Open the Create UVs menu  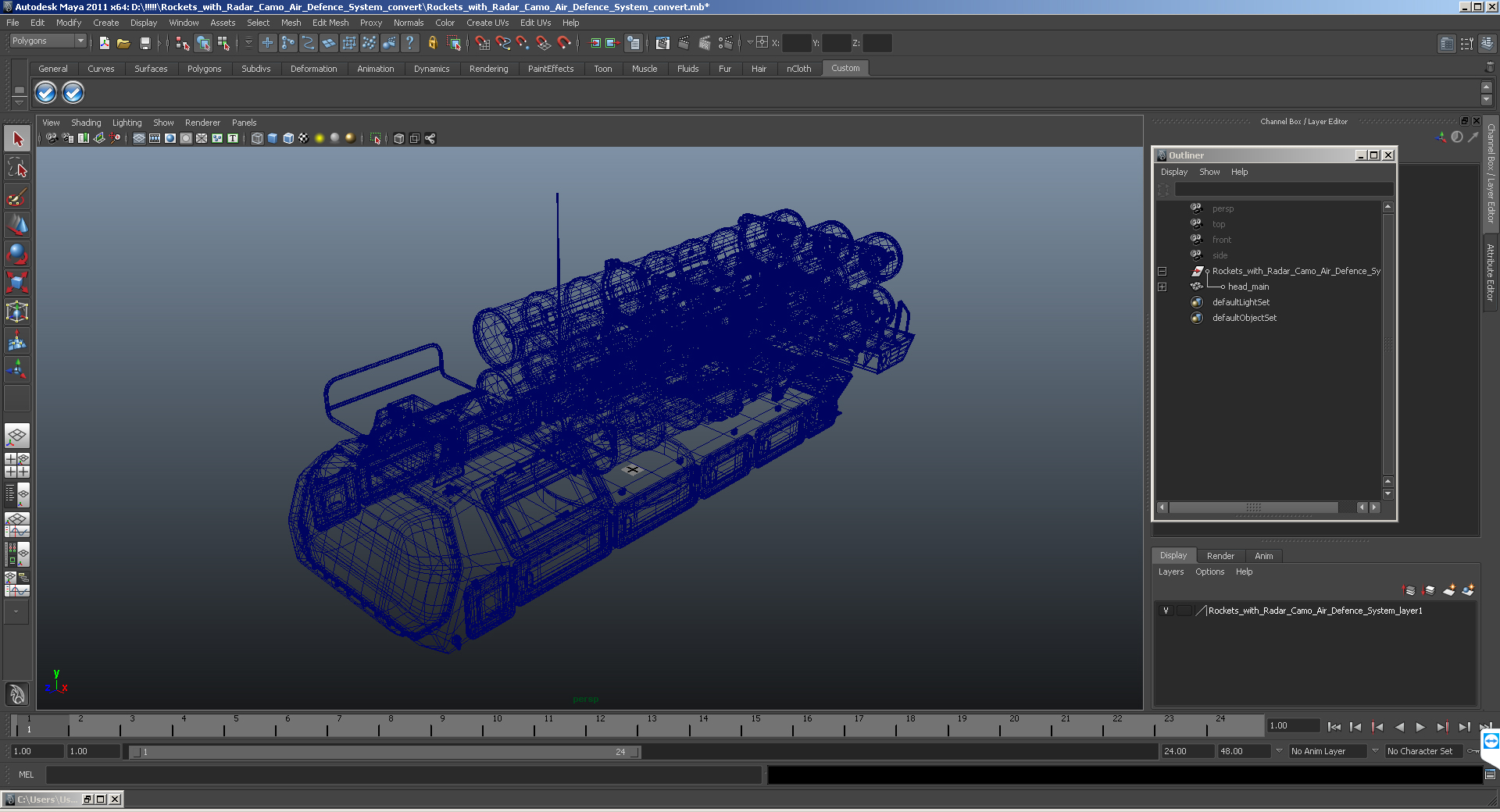point(487,23)
